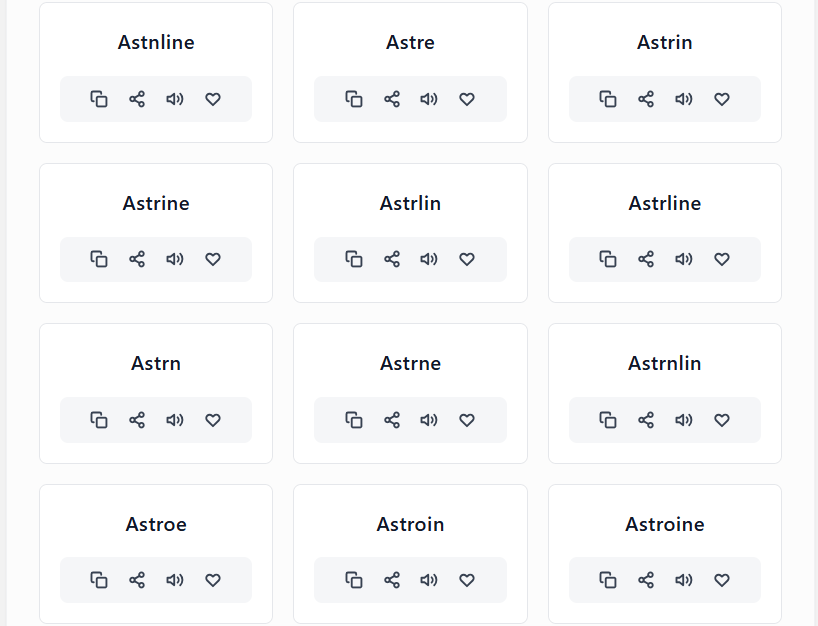Screen dimensions: 818x626
Task: Favorite the name Astrine
Action: [x=213, y=259]
